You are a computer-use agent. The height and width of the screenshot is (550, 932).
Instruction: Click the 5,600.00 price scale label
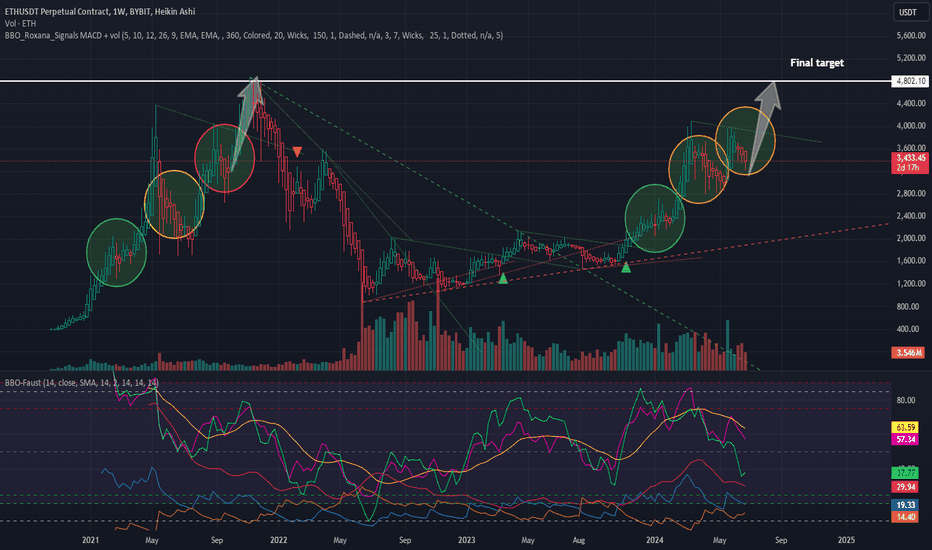tap(911, 36)
